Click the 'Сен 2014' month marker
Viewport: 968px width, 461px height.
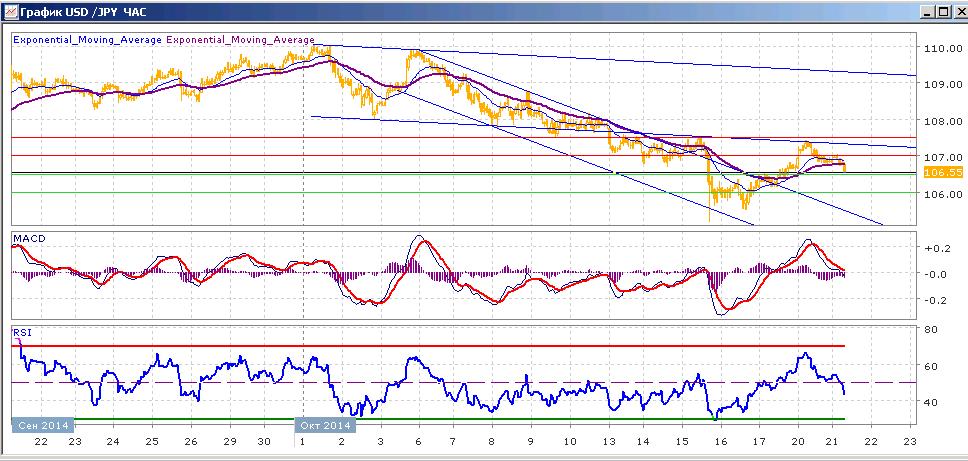(43, 425)
